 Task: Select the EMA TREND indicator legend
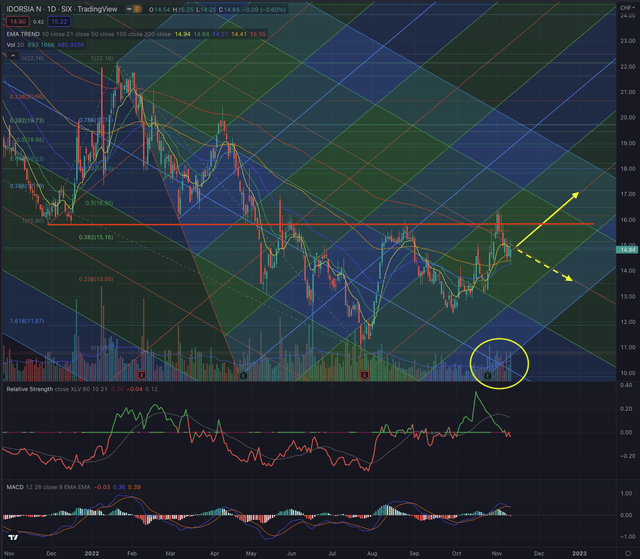pyautogui.click(x=23, y=34)
